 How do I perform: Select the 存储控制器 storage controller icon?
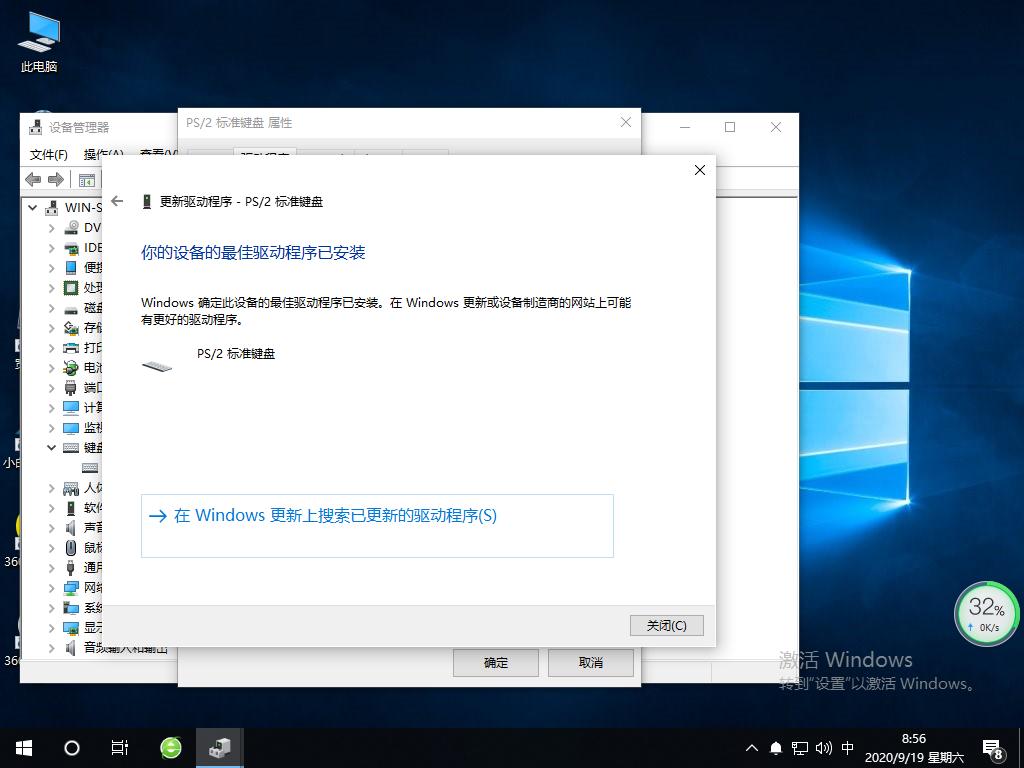coord(72,327)
